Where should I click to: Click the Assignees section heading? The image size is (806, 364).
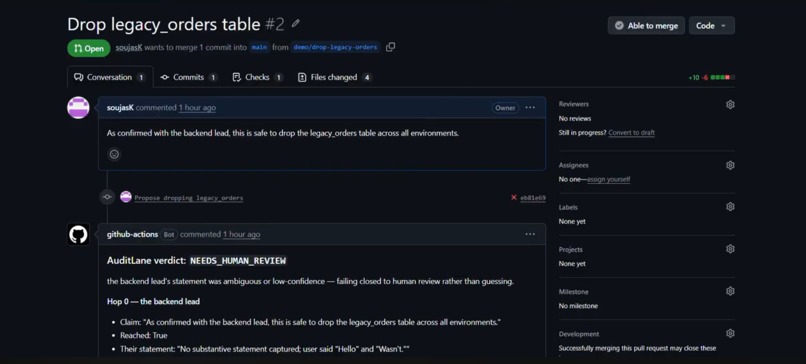click(x=574, y=165)
